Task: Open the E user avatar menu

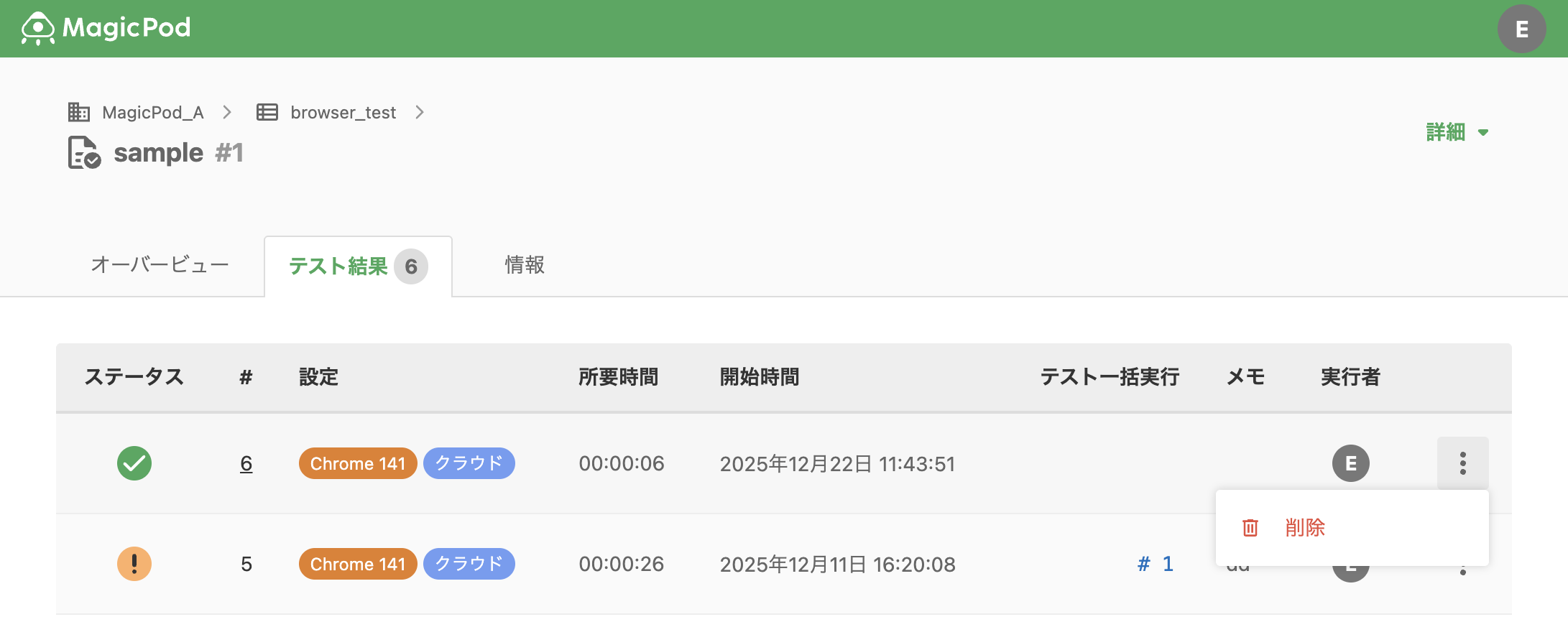Action: (1521, 29)
